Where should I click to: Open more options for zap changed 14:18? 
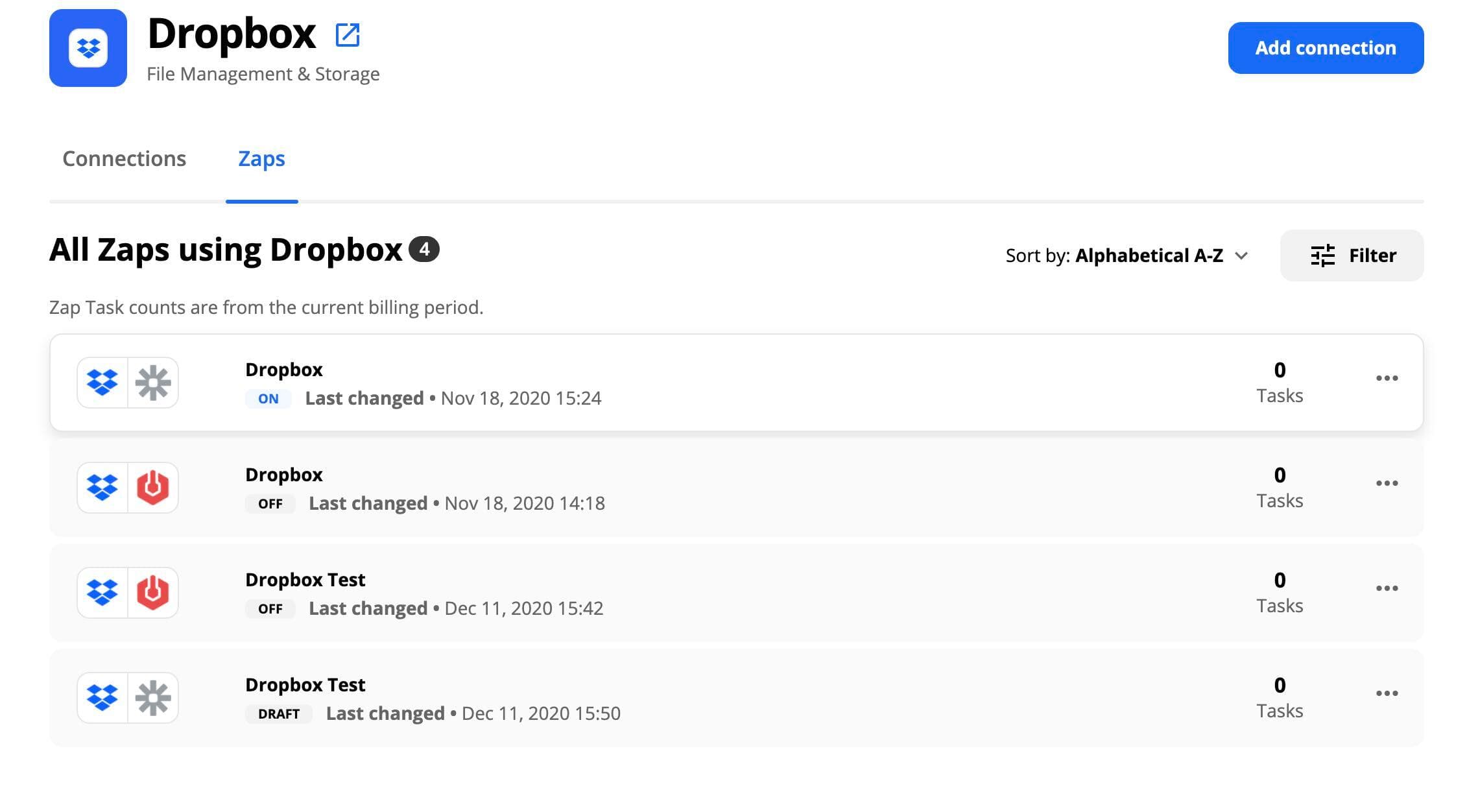[x=1387, y=483]
